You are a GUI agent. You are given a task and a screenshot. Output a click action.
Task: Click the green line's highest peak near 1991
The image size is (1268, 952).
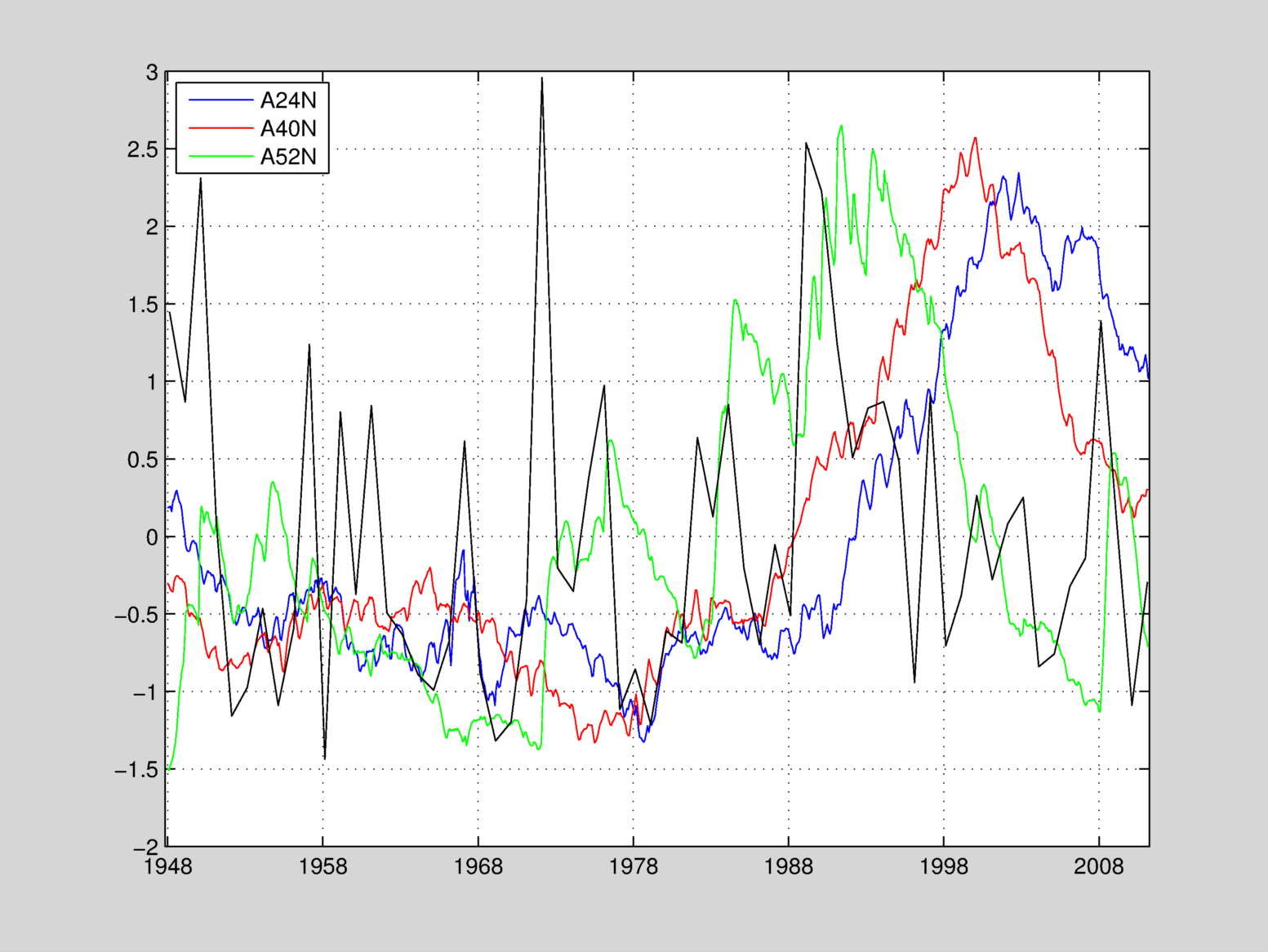[841, 127]
